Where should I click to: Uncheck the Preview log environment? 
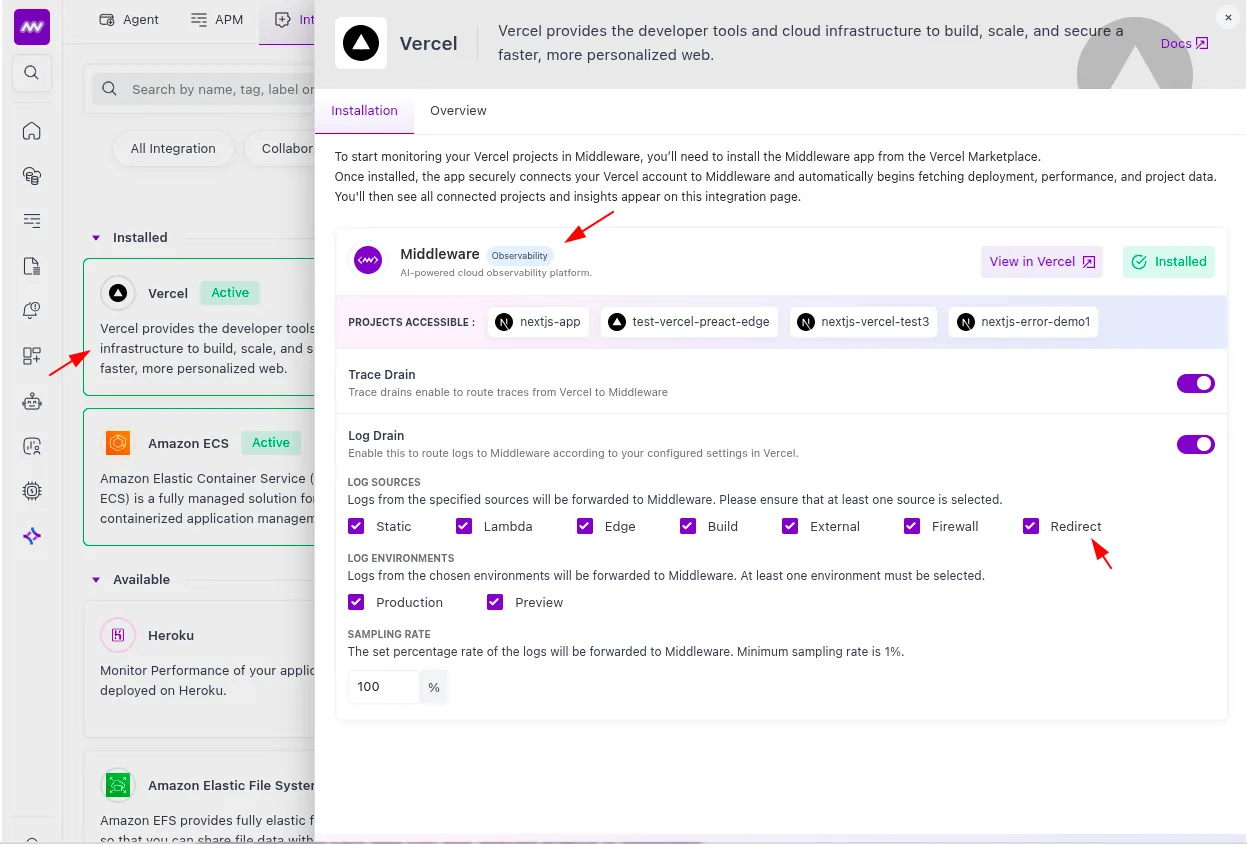(x=495, y=602)
